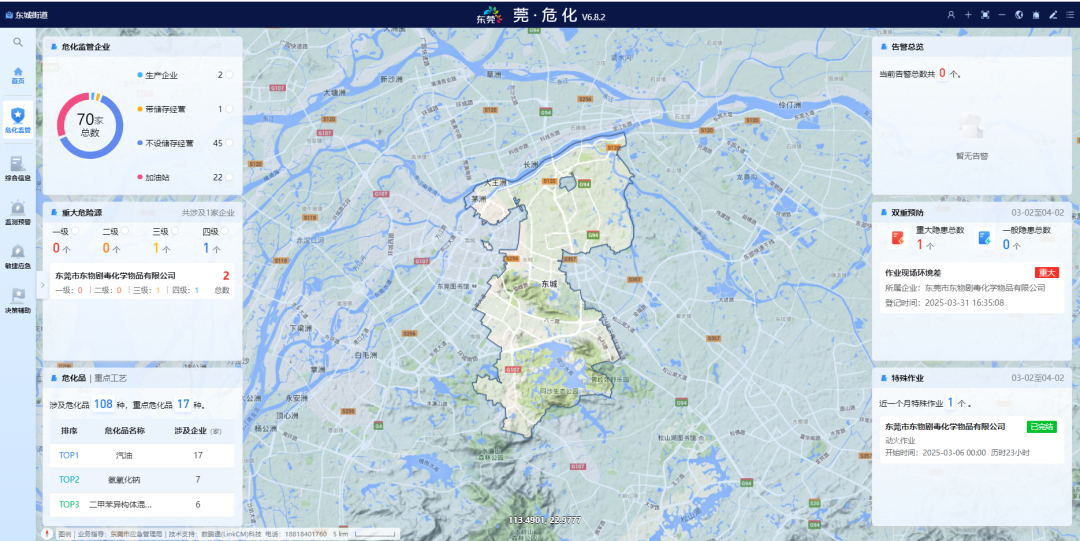The image size is (1080, 541).
Task: Open 综合信息 in the left sidebar
Action: tap(18, 169)
